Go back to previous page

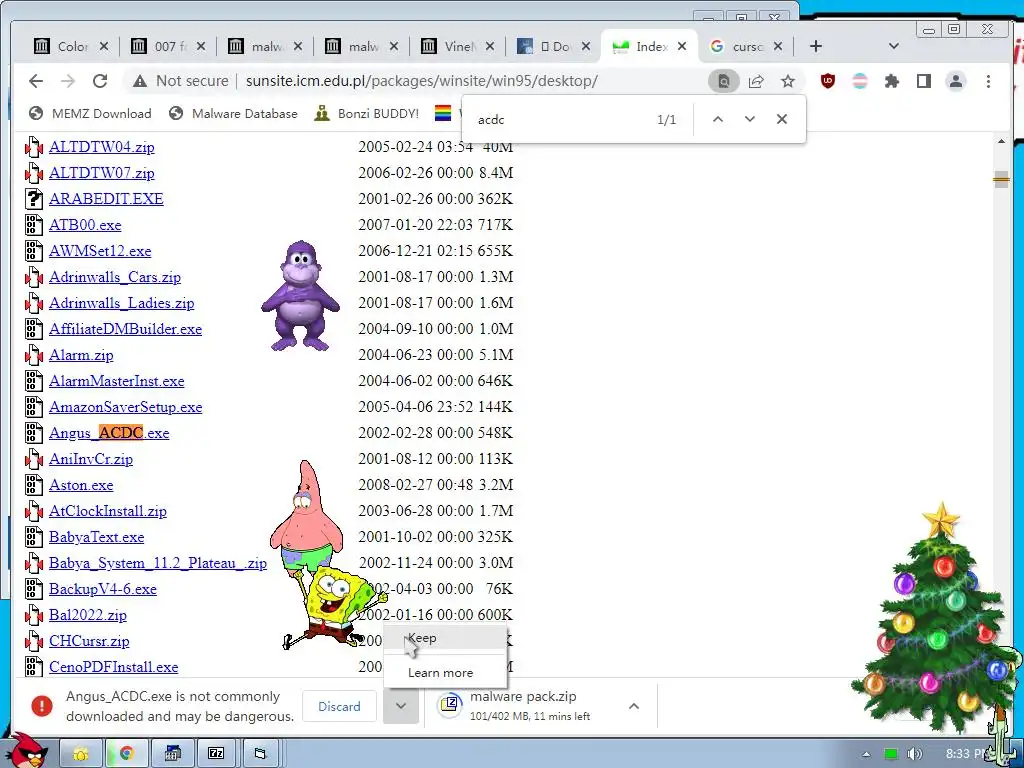(36, 81)
